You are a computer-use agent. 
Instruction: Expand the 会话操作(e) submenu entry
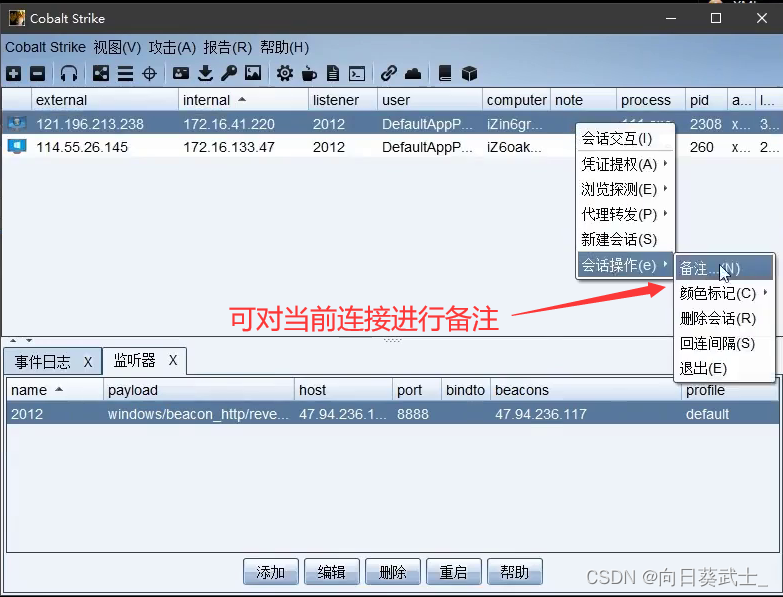[625, 265]
